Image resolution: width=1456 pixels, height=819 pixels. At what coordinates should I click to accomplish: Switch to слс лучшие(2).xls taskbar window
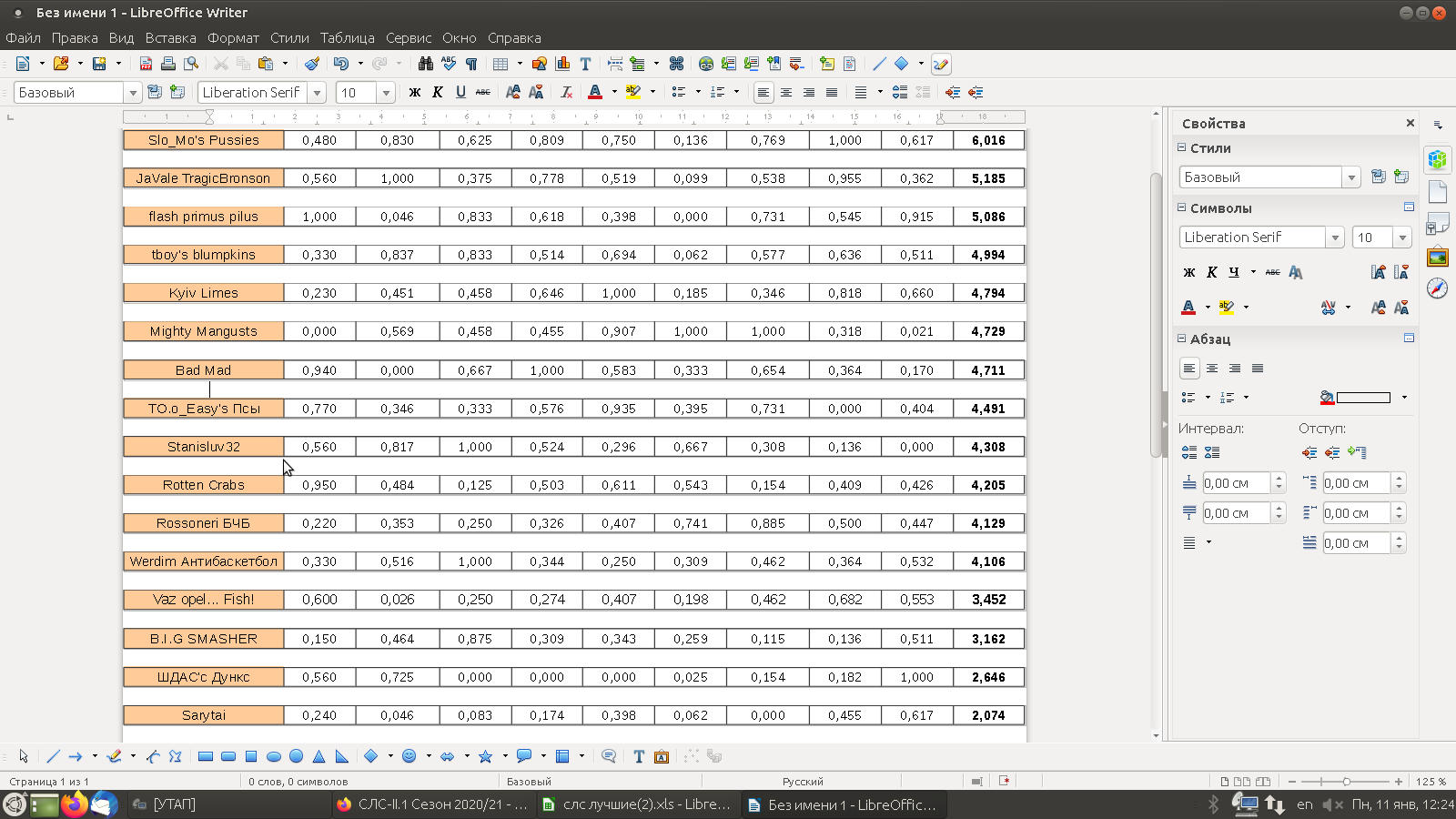click(x=637, y=804)
